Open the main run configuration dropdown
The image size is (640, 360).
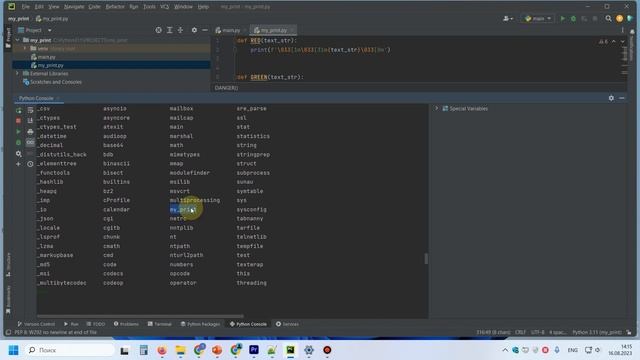(x=538, y=18)
